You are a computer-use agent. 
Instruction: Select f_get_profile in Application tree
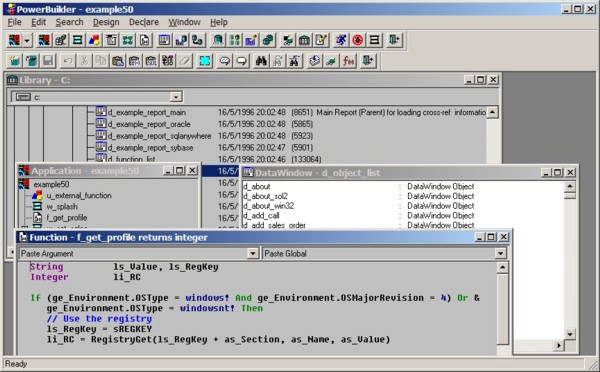(x=67, y=218)
